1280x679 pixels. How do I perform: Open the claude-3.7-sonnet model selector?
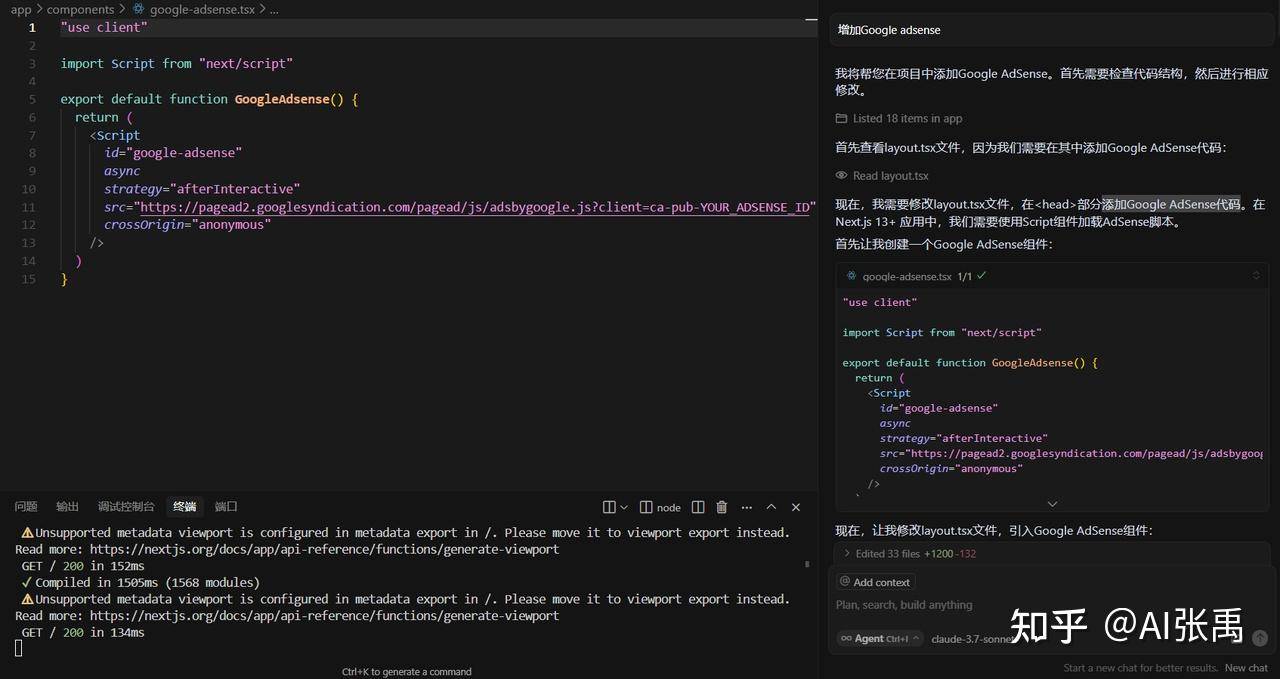974,639
